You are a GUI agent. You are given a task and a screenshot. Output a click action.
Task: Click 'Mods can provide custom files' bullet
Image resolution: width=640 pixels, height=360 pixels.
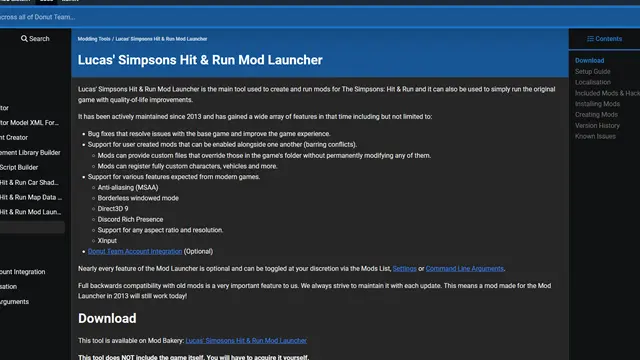point(264,156)
